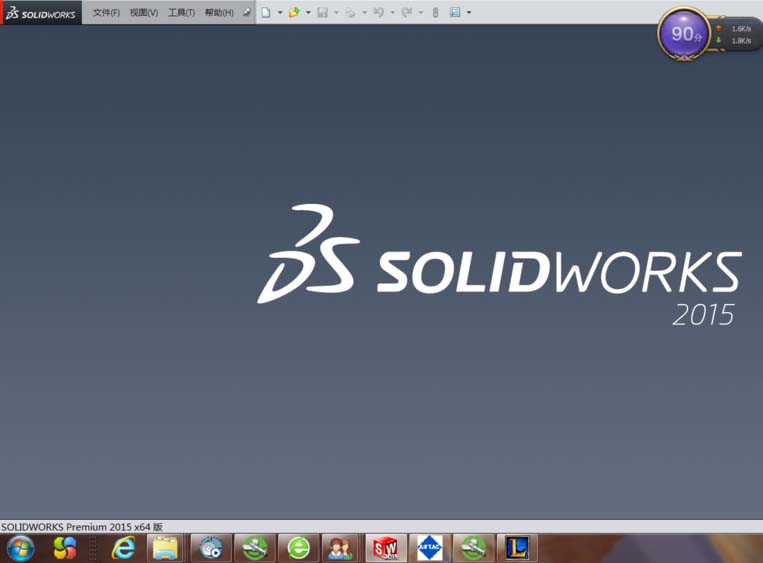Open the file explorer folder on the taskbar
Image resolution: width=763 pixels, height=563 pixels.
pyautogui.click(x=165, y=548)
